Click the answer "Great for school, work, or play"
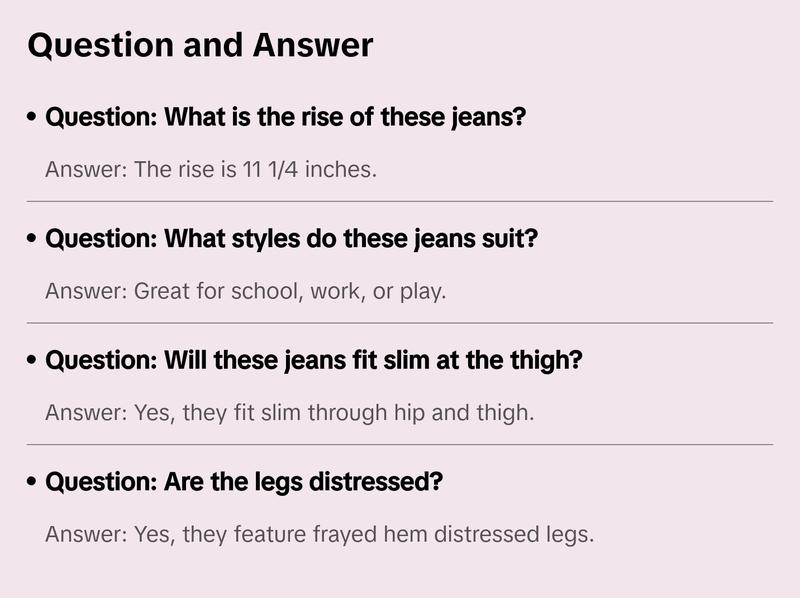The image size is (800, 598). click(245, 291)
